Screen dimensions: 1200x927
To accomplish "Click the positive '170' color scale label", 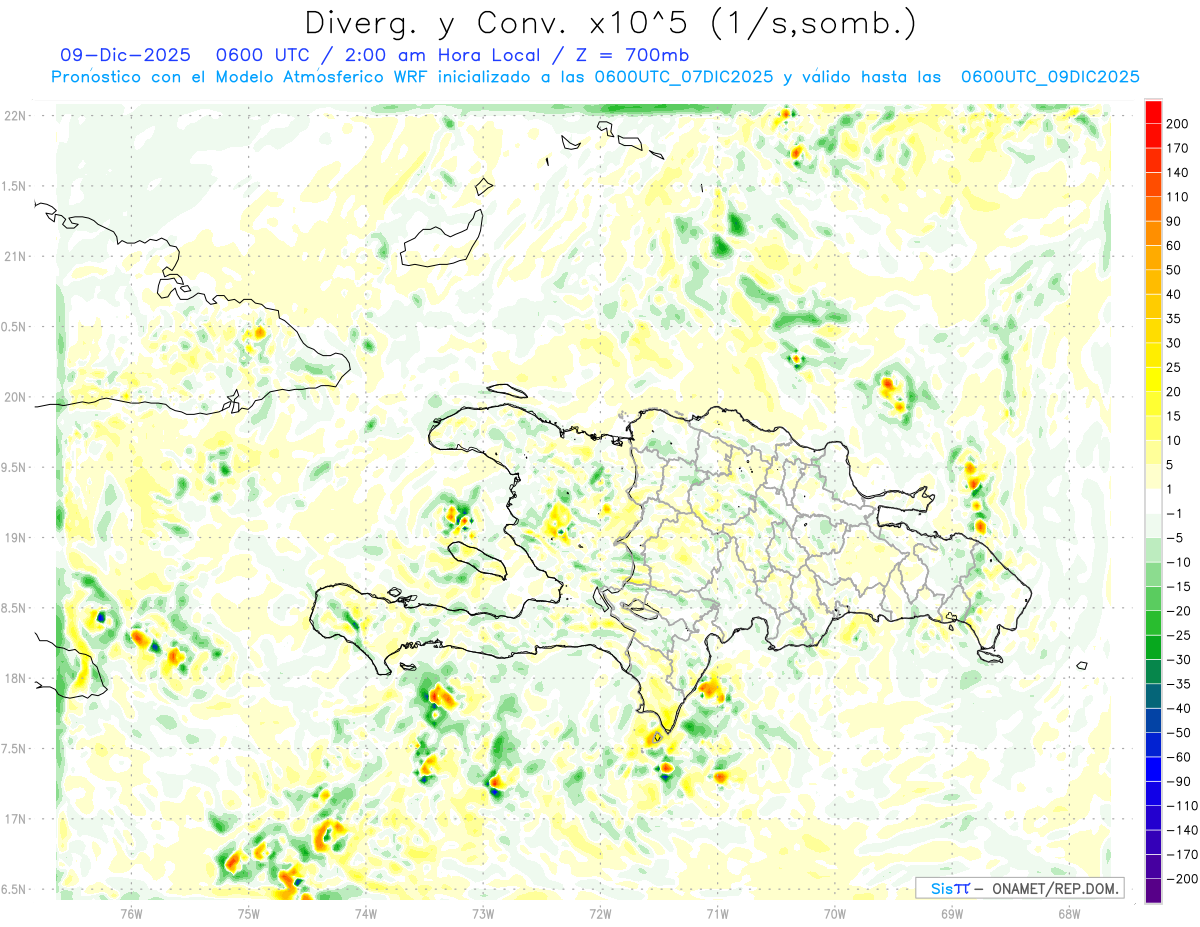I will pyautogui.click(x=1178, y=148).
